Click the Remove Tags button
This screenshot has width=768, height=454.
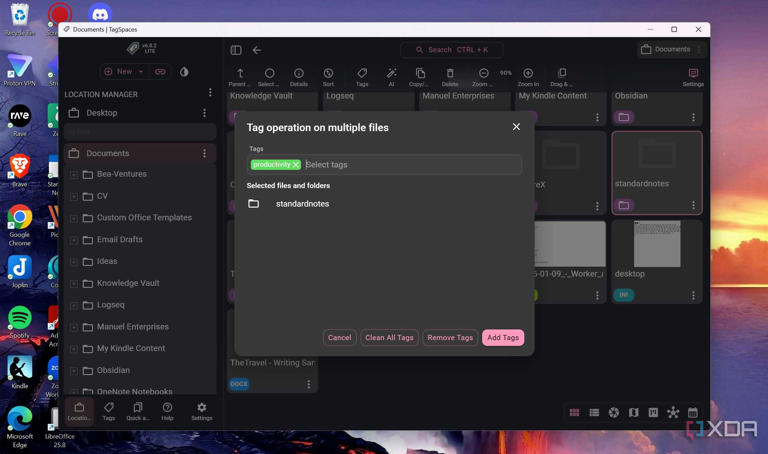(x=450, y=338)
